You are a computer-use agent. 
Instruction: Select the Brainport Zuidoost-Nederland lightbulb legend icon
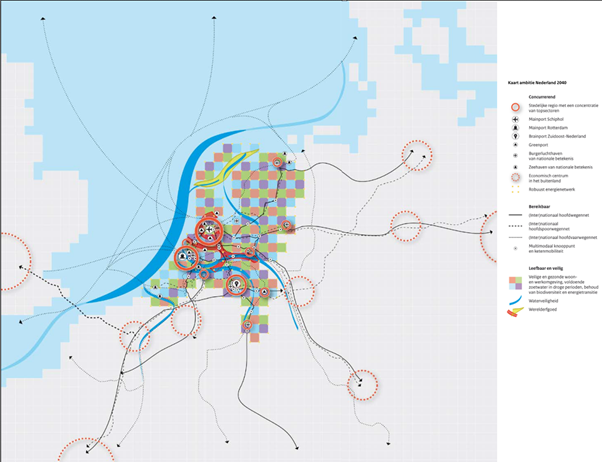pyautogui.click(x=515, y=136)
